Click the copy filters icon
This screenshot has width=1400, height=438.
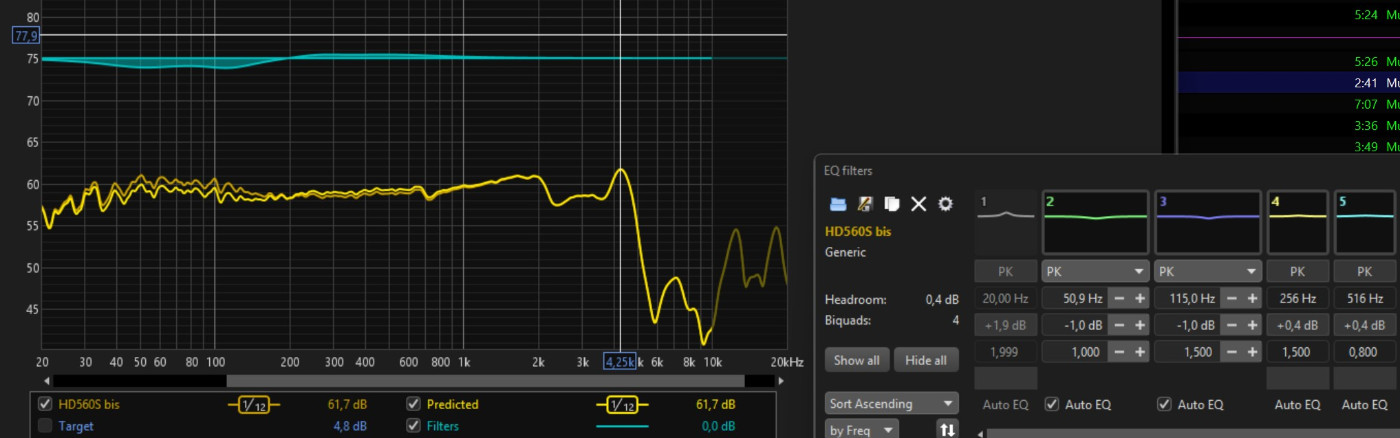click(892, 204)
